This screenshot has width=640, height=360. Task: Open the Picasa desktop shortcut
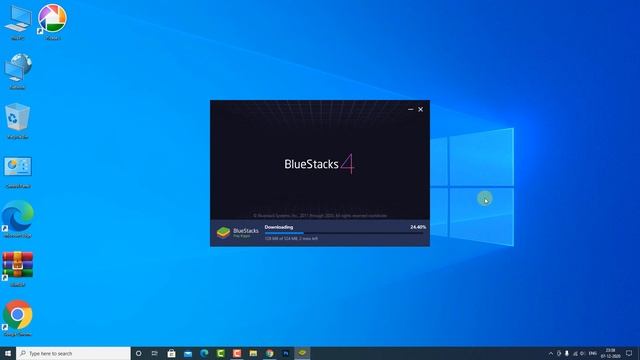pos(52,22)
